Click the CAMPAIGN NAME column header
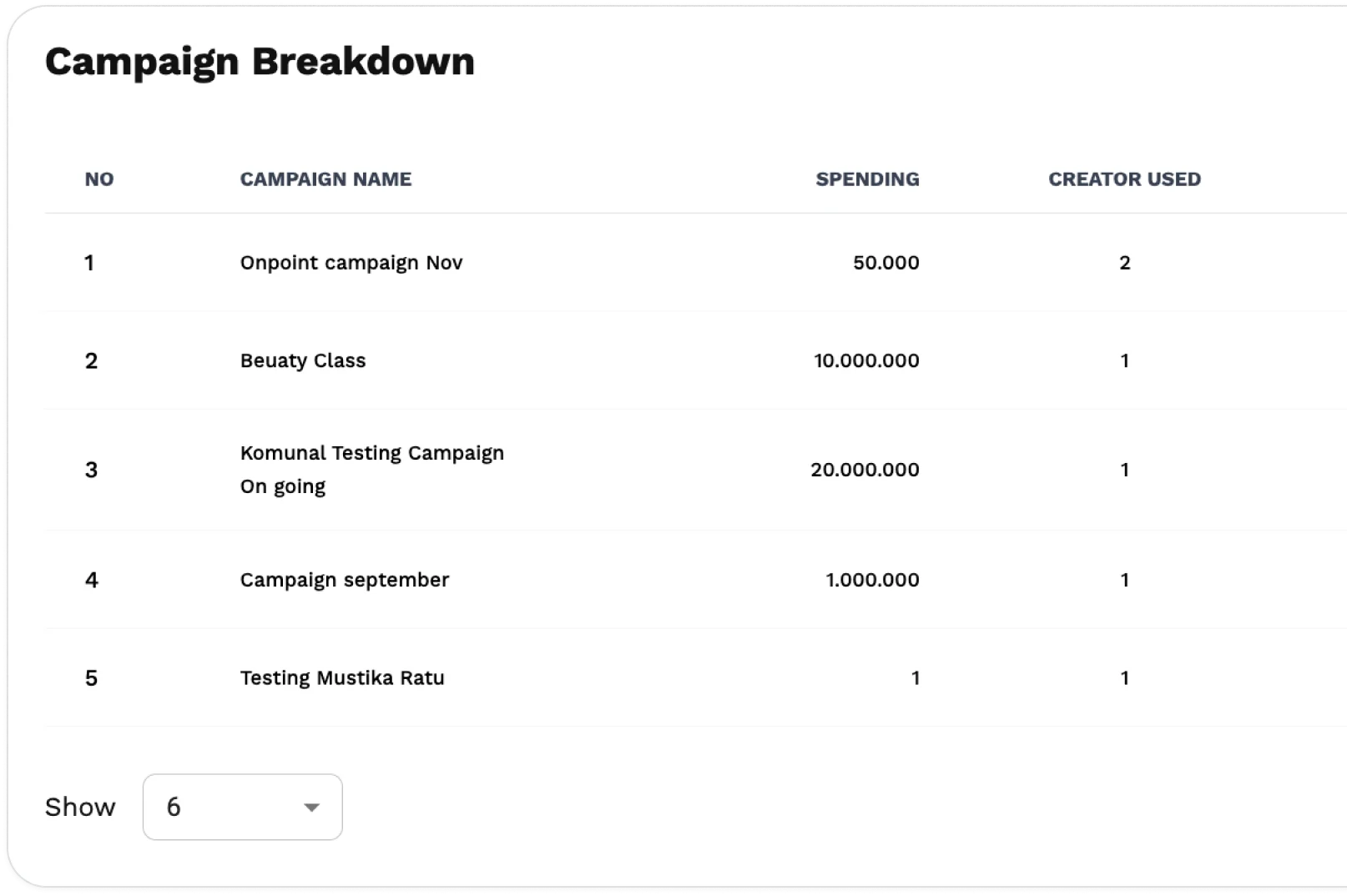This screenshot has height=896, width=1347. [325, 179]
